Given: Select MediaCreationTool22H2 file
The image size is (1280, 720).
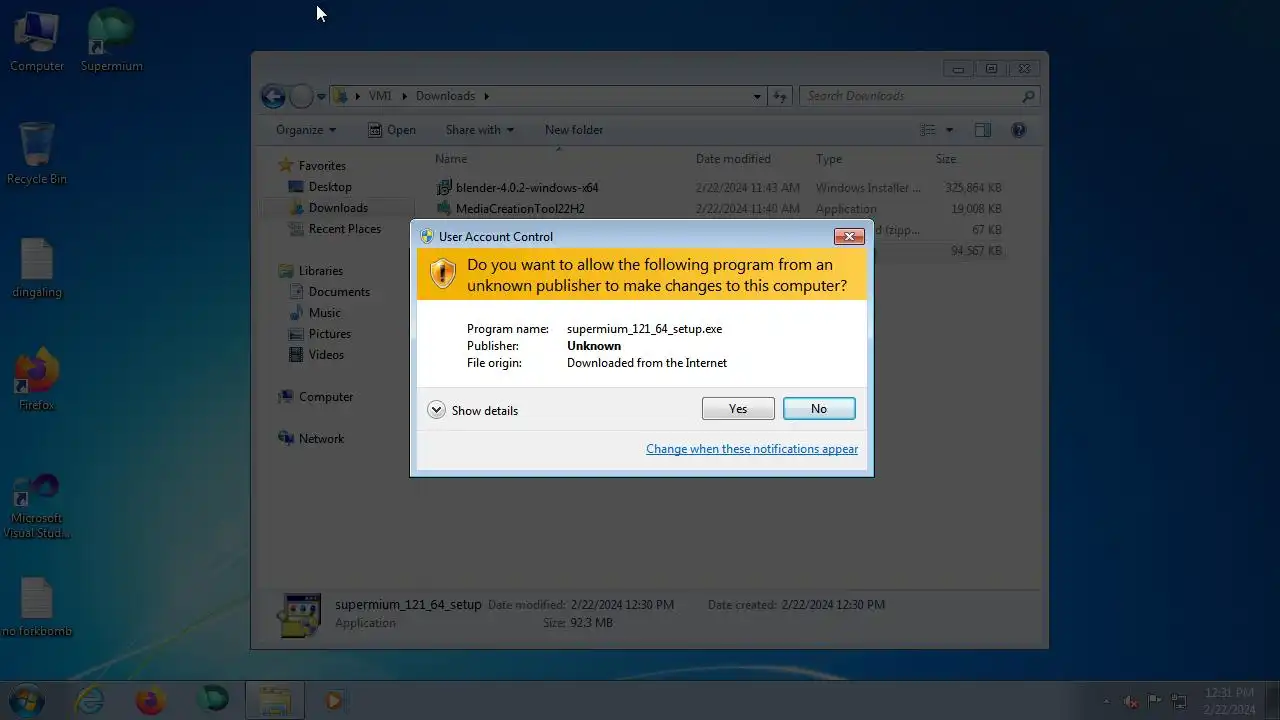Looking at the screenshot, I should [520, 209].
